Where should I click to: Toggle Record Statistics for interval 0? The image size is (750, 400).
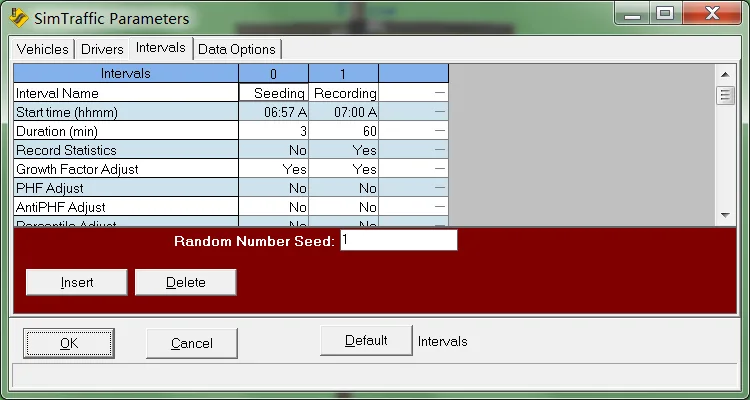(x=274, y=150)
